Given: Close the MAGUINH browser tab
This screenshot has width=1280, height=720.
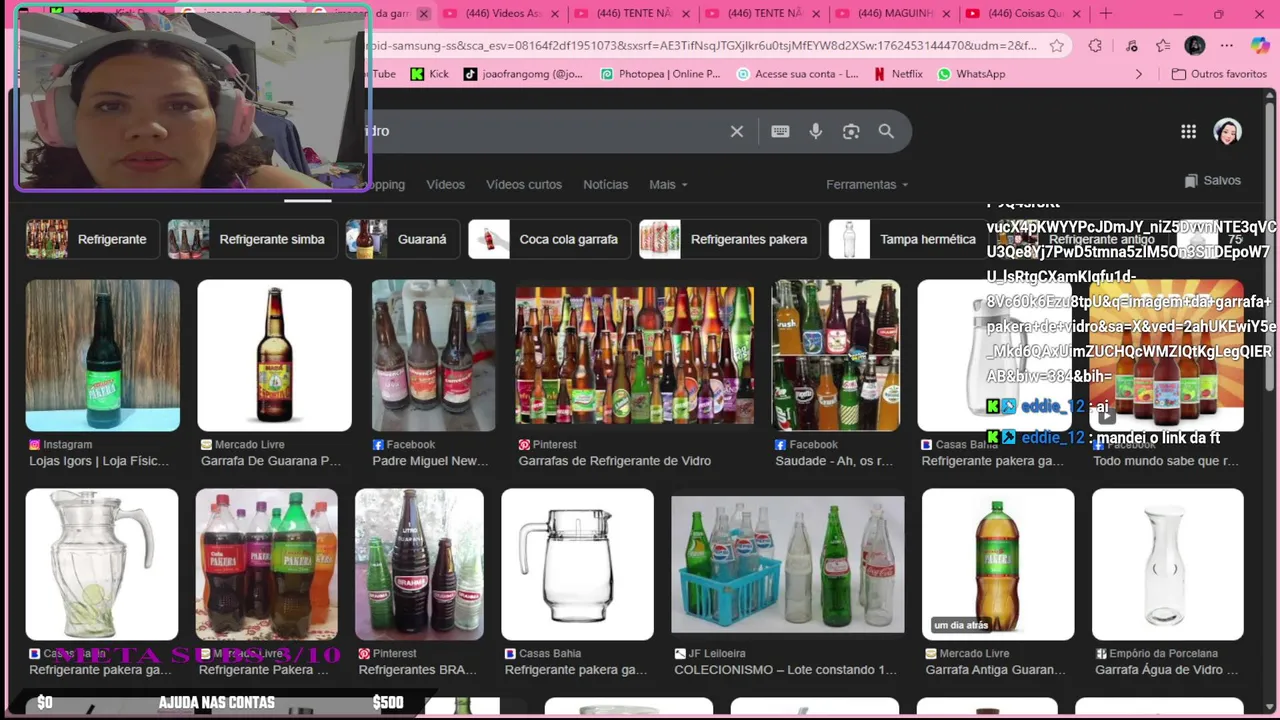Looking at the screenshot, I should (945, 14).
